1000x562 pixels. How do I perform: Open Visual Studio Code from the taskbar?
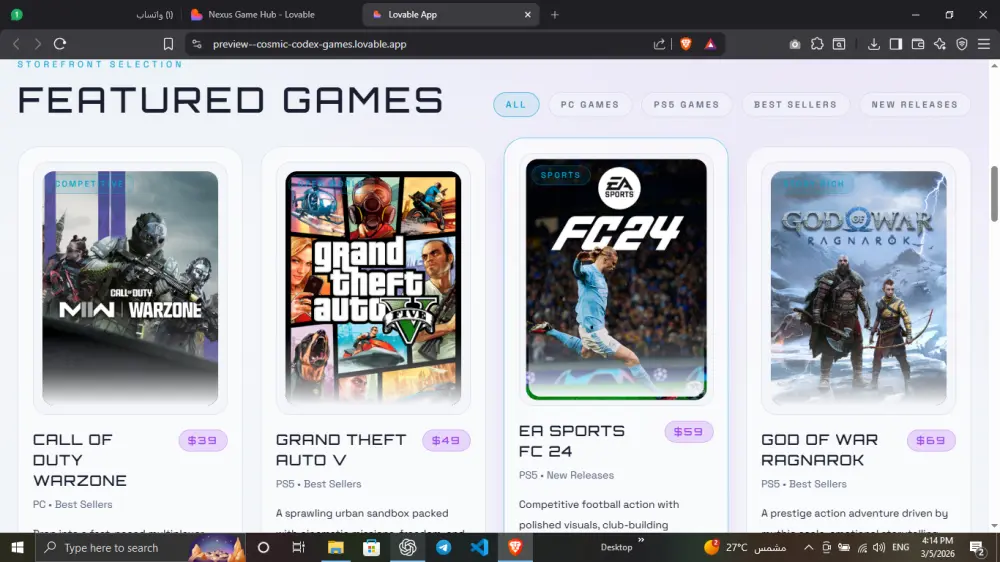pyautogui.click(x=480, y=547)
